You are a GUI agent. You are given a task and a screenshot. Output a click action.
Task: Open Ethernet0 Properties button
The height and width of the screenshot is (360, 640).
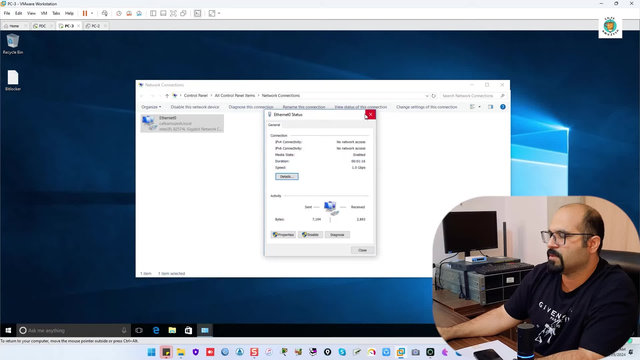(283, 235)
